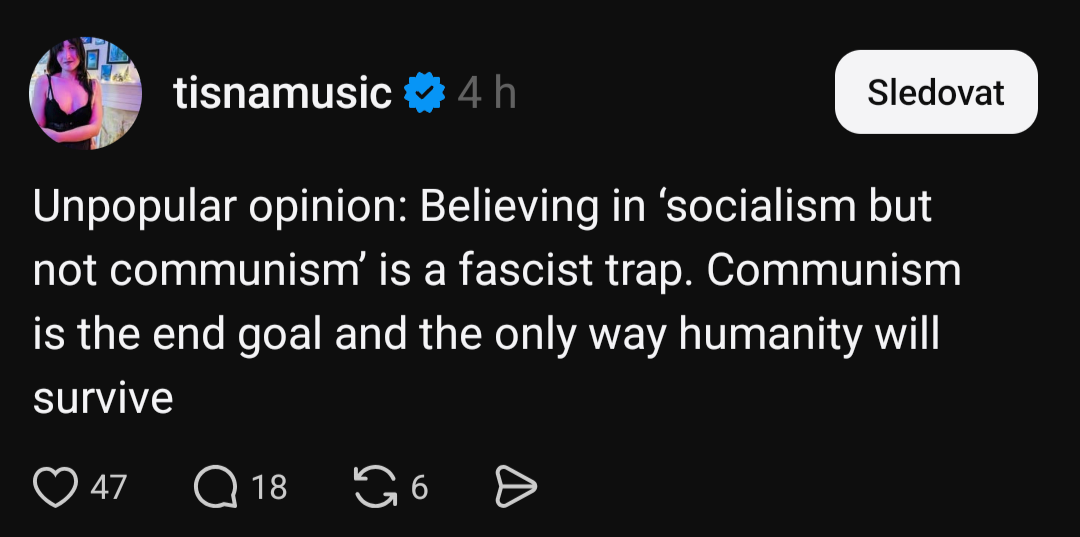Click the 4 h post timestamp
This screenshot has width=1080, height=537.
(486, 93)
